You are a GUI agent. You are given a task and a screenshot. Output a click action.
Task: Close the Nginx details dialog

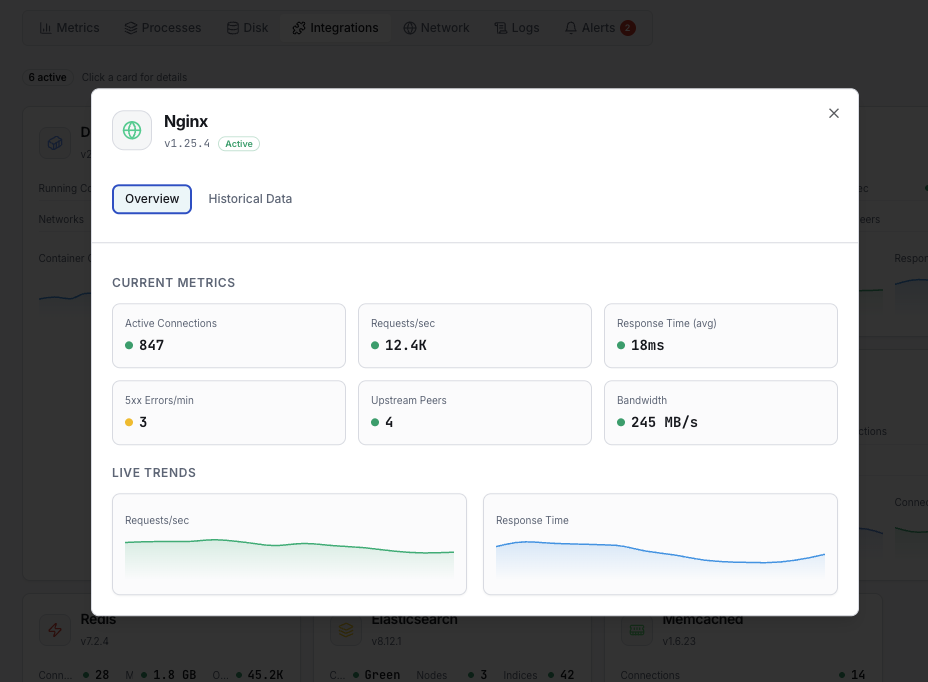point(833,113)
